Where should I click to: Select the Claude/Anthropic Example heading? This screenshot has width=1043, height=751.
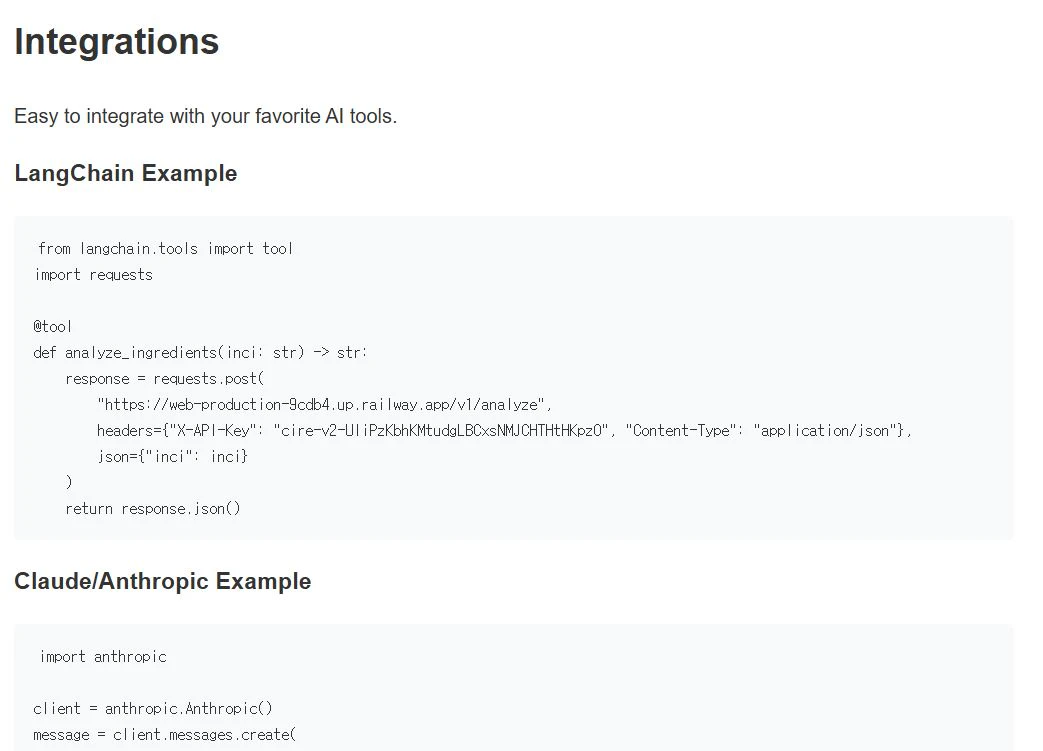(x=162, y=581)
